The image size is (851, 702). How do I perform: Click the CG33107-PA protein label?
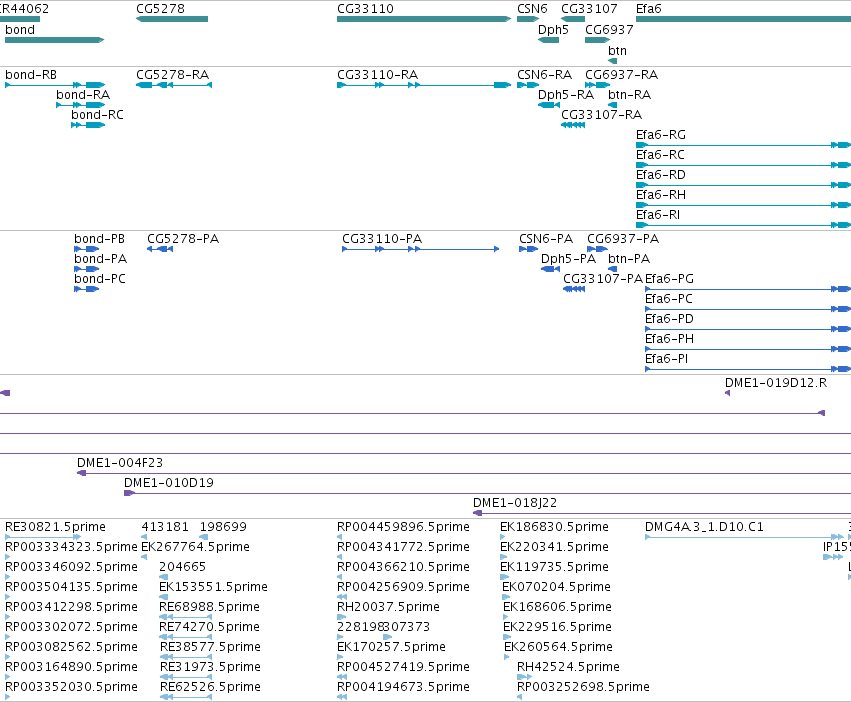[603, 279]
